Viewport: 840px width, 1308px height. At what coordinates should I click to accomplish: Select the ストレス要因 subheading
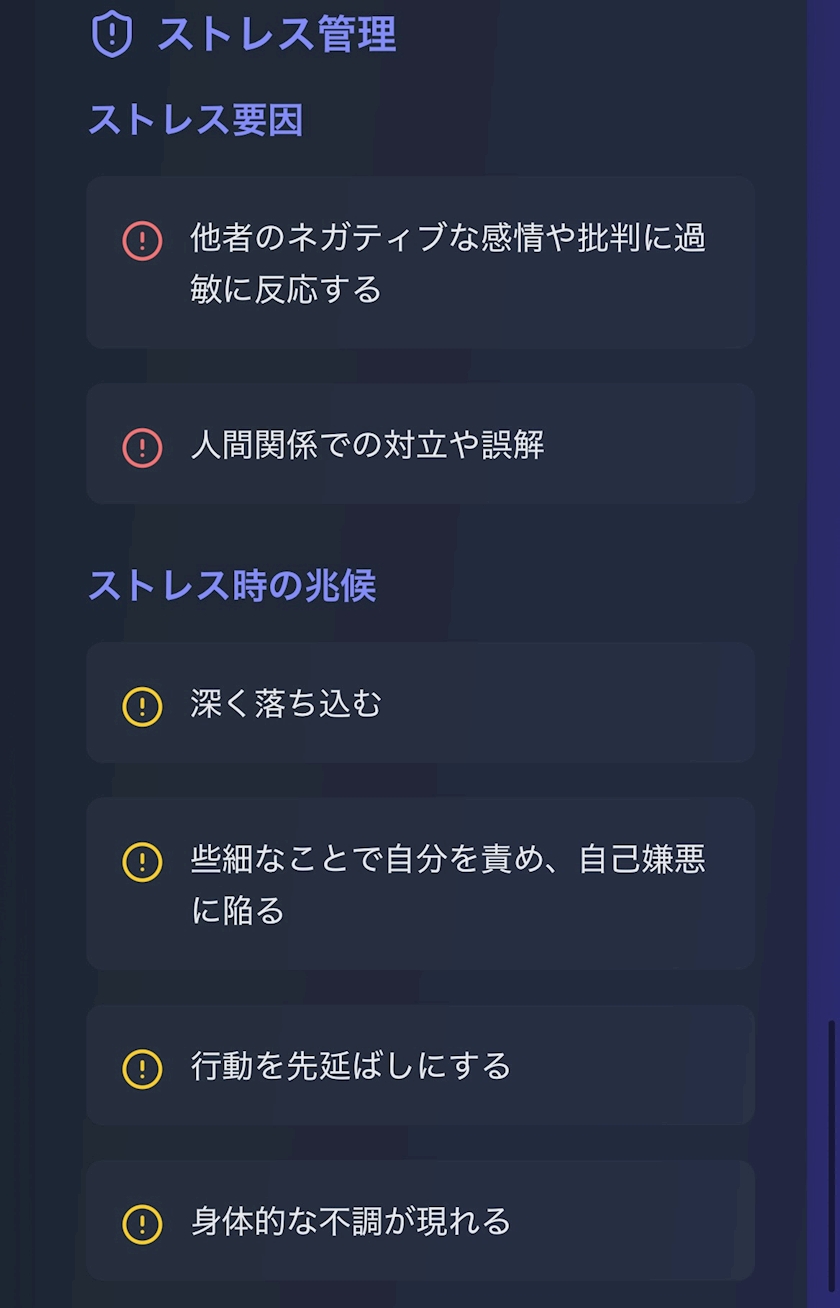(196, 120)
